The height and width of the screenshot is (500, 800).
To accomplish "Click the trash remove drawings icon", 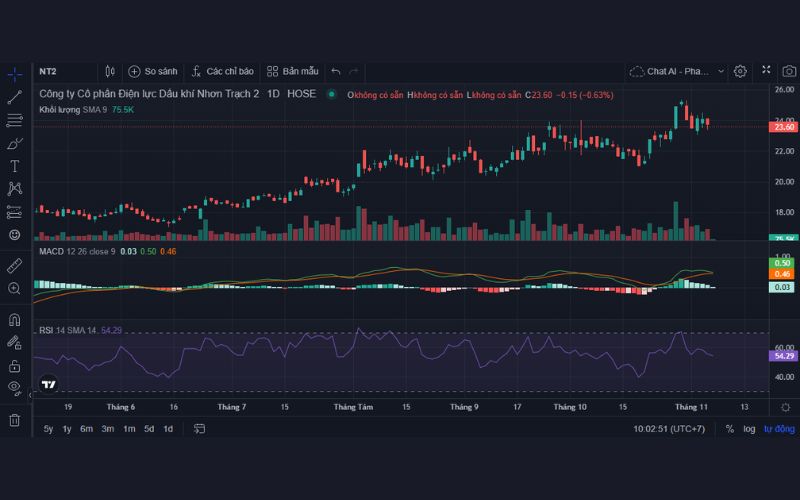I will (x=14, y=420).
